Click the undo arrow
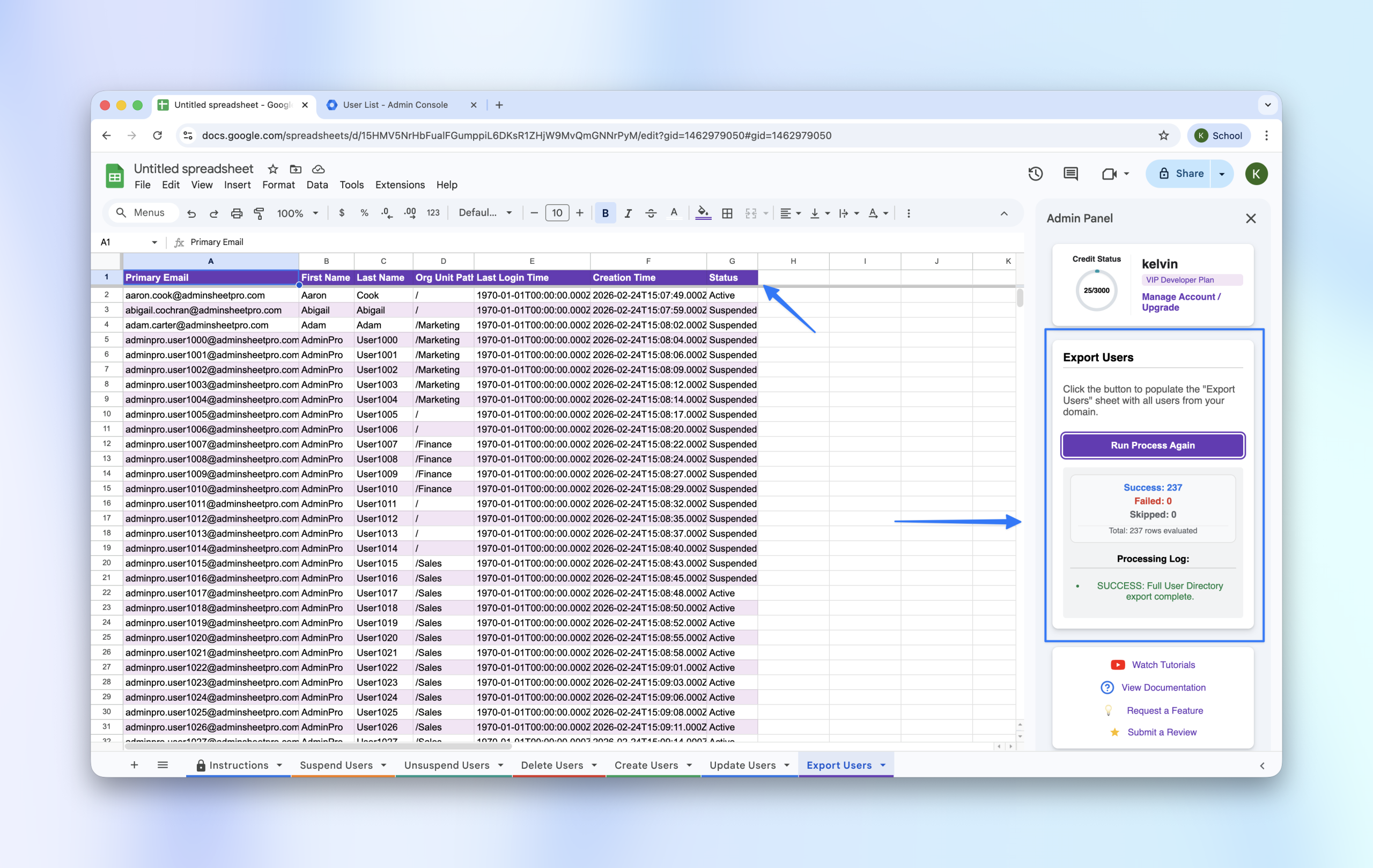1373x868 pixels. 191,213
